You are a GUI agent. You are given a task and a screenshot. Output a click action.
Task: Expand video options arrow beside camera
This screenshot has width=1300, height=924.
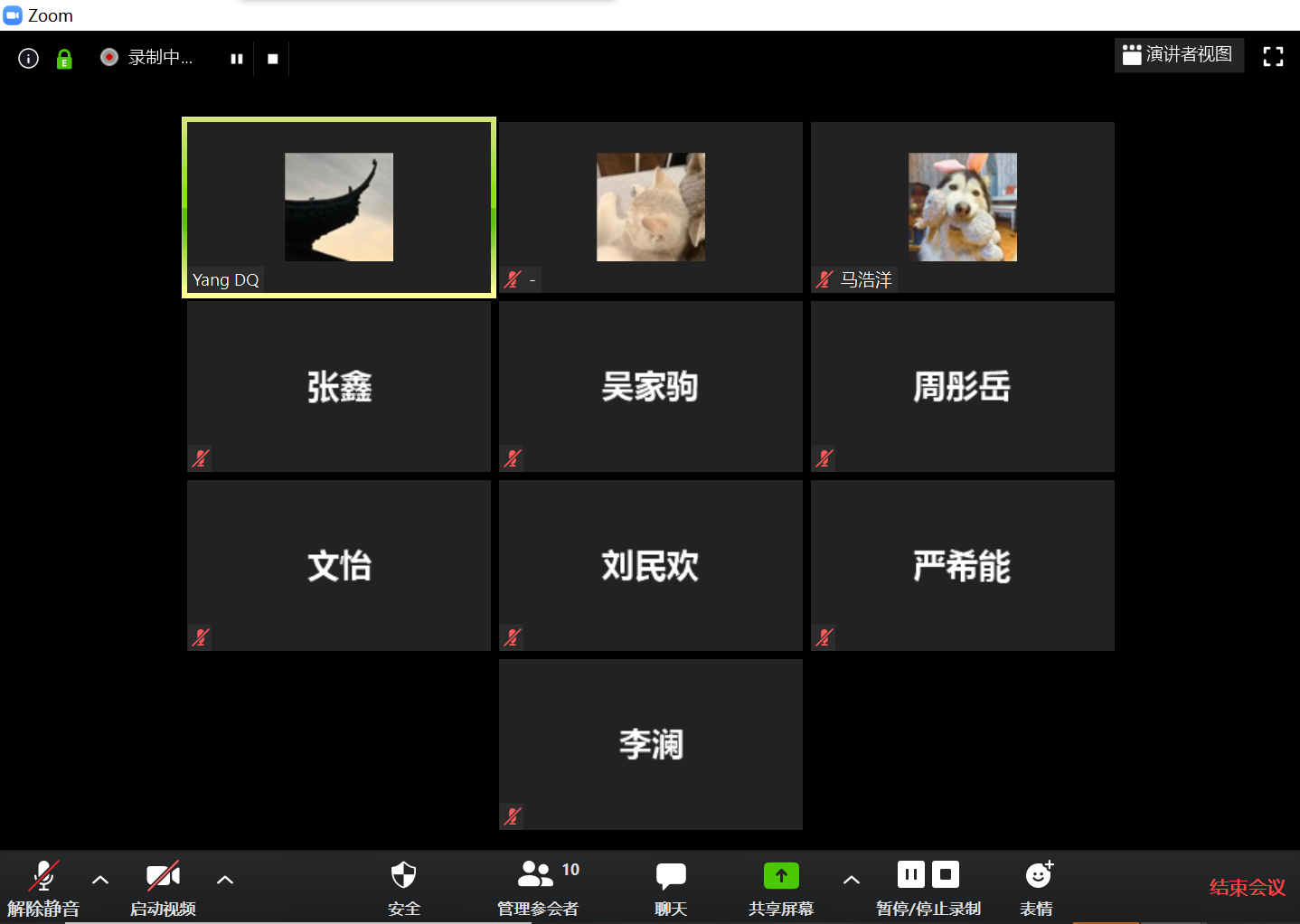pos(225,880)
